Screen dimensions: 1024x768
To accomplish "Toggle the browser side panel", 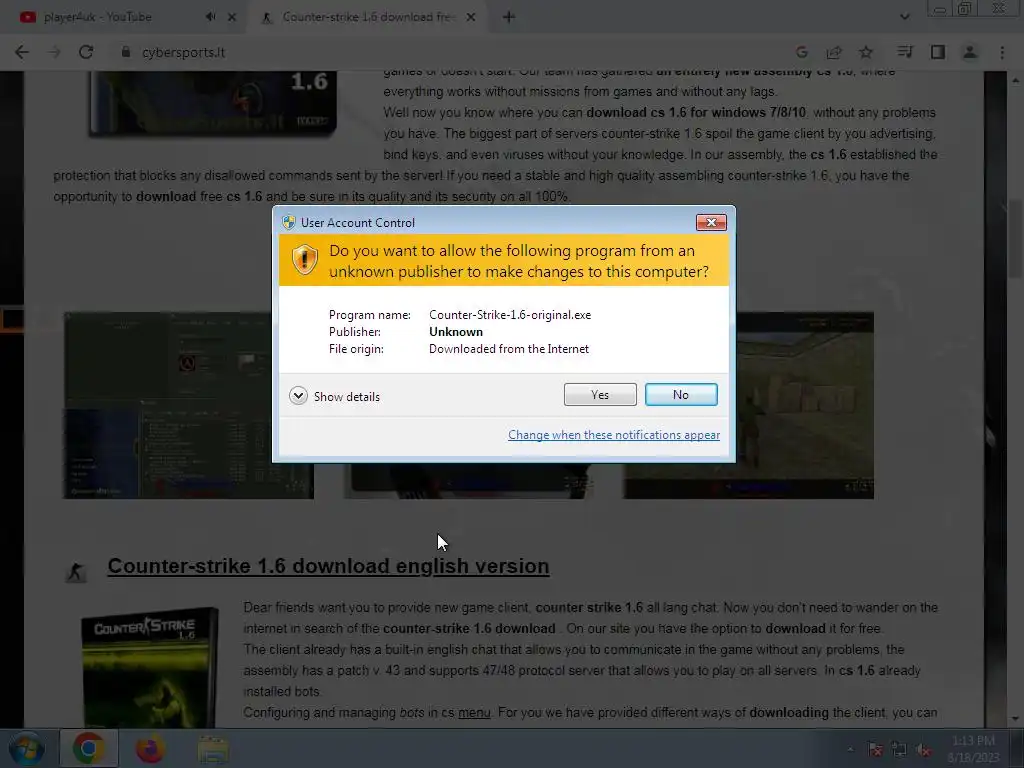I will [938, 52].
